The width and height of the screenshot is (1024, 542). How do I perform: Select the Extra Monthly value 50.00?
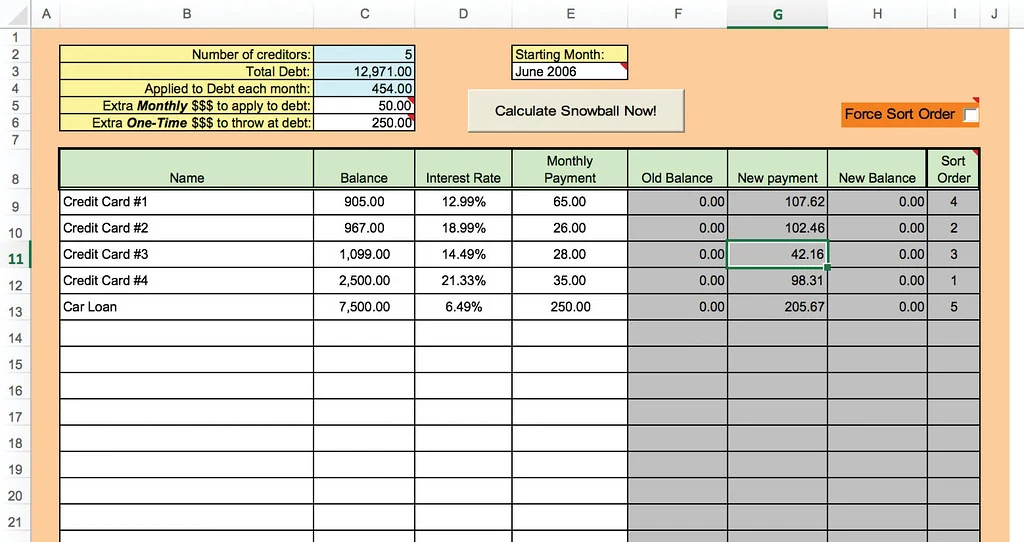tap(364, 105)
